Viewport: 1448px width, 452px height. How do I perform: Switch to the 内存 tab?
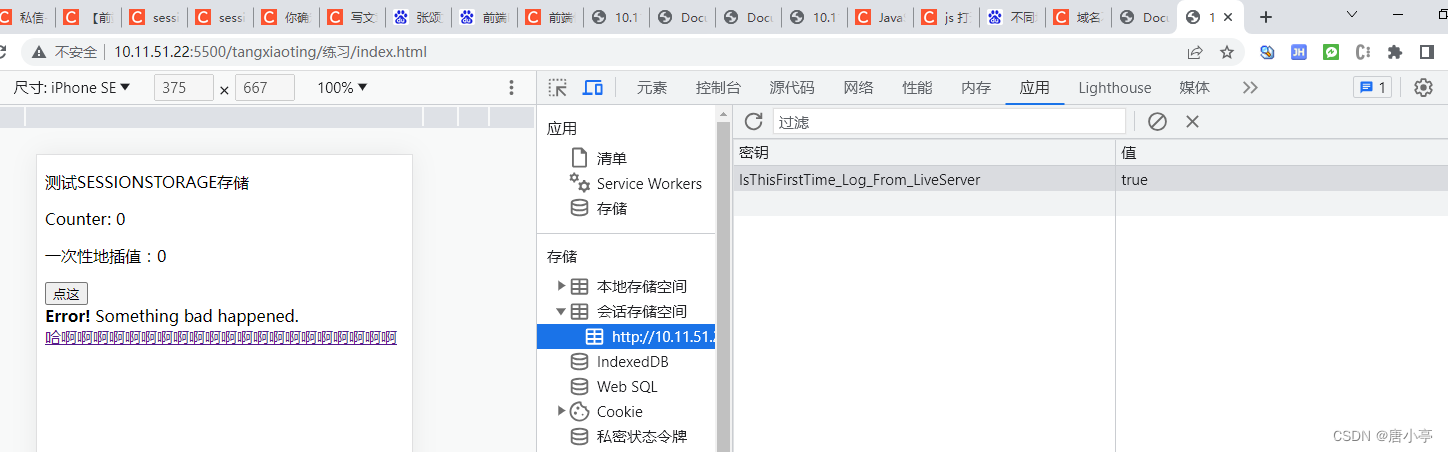976,88
